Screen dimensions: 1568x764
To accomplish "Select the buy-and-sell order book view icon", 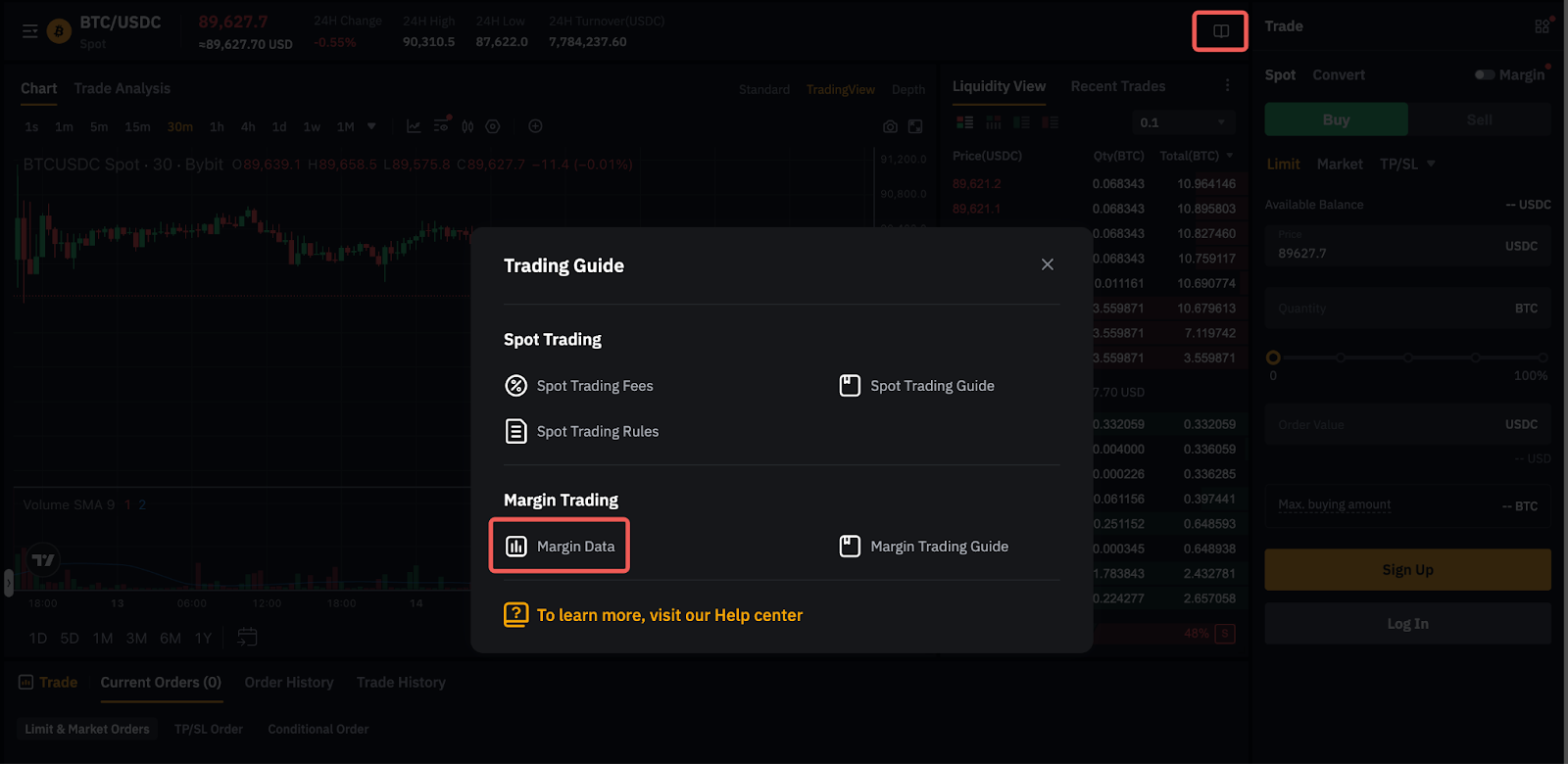I will [x=965, y=122].
